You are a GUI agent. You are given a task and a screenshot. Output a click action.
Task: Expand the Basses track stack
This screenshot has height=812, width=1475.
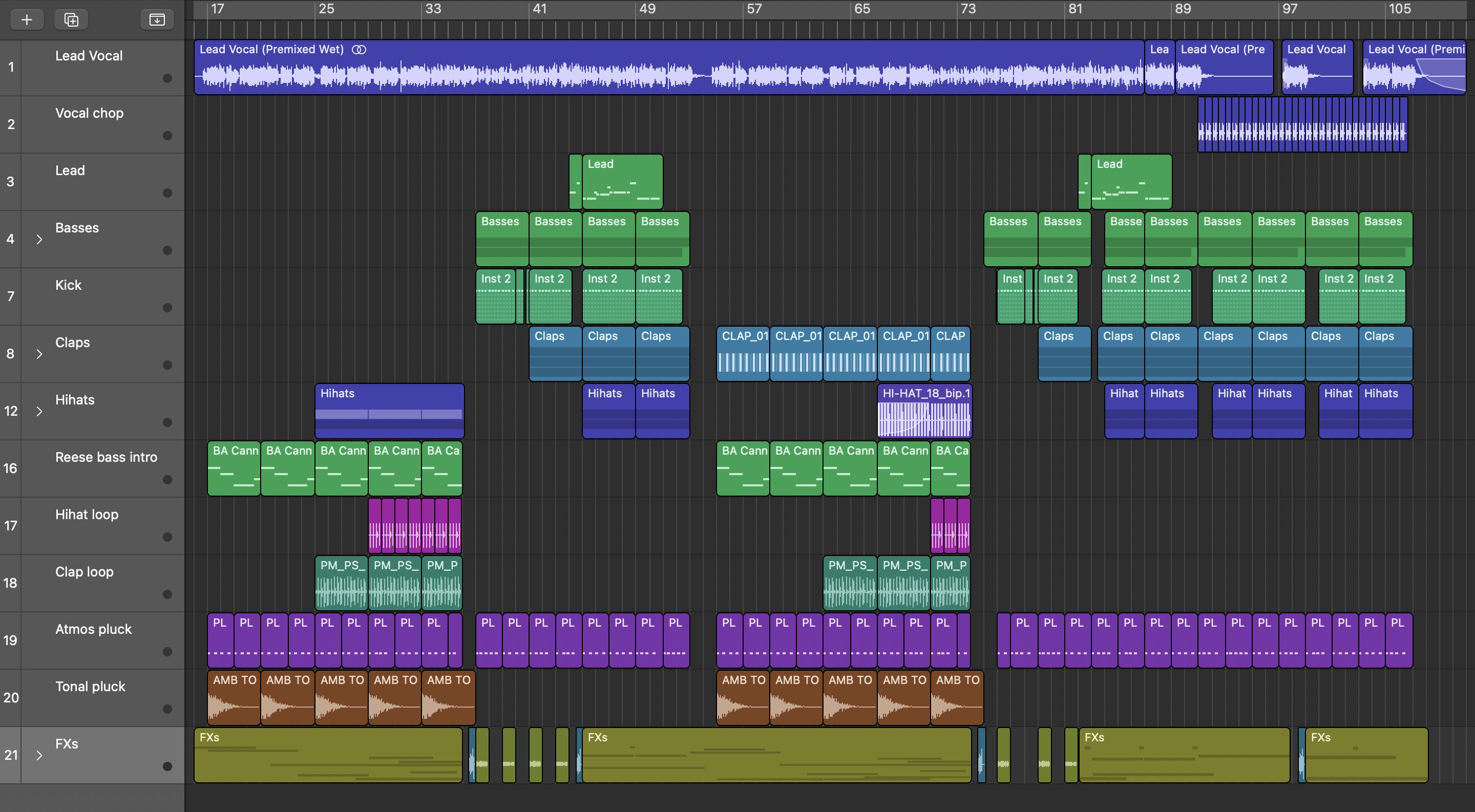39,239
